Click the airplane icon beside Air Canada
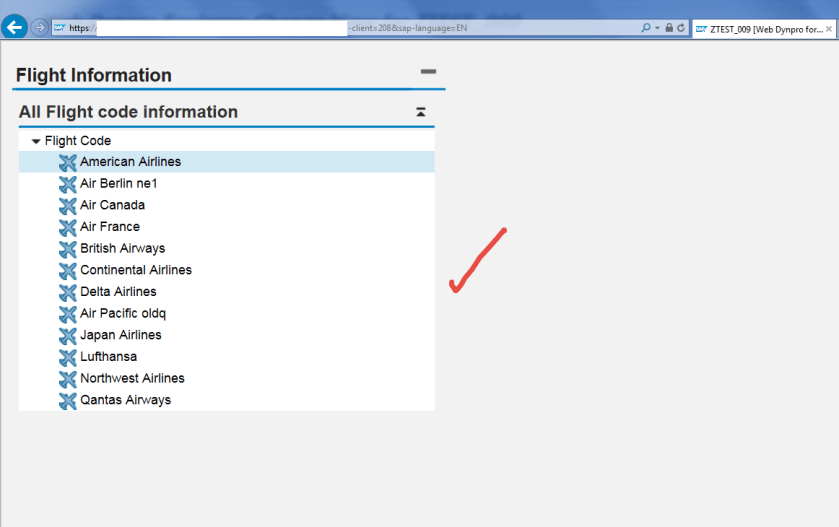Screen dimensions: 839x527 (67, 205)
